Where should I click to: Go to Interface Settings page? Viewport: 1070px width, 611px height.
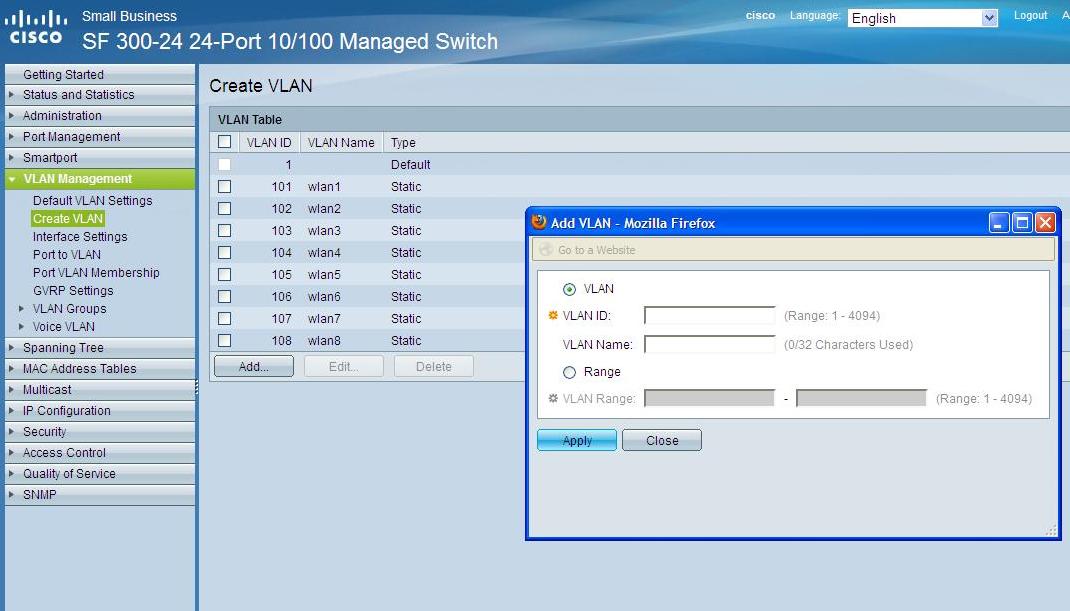(x=80, y=237)
